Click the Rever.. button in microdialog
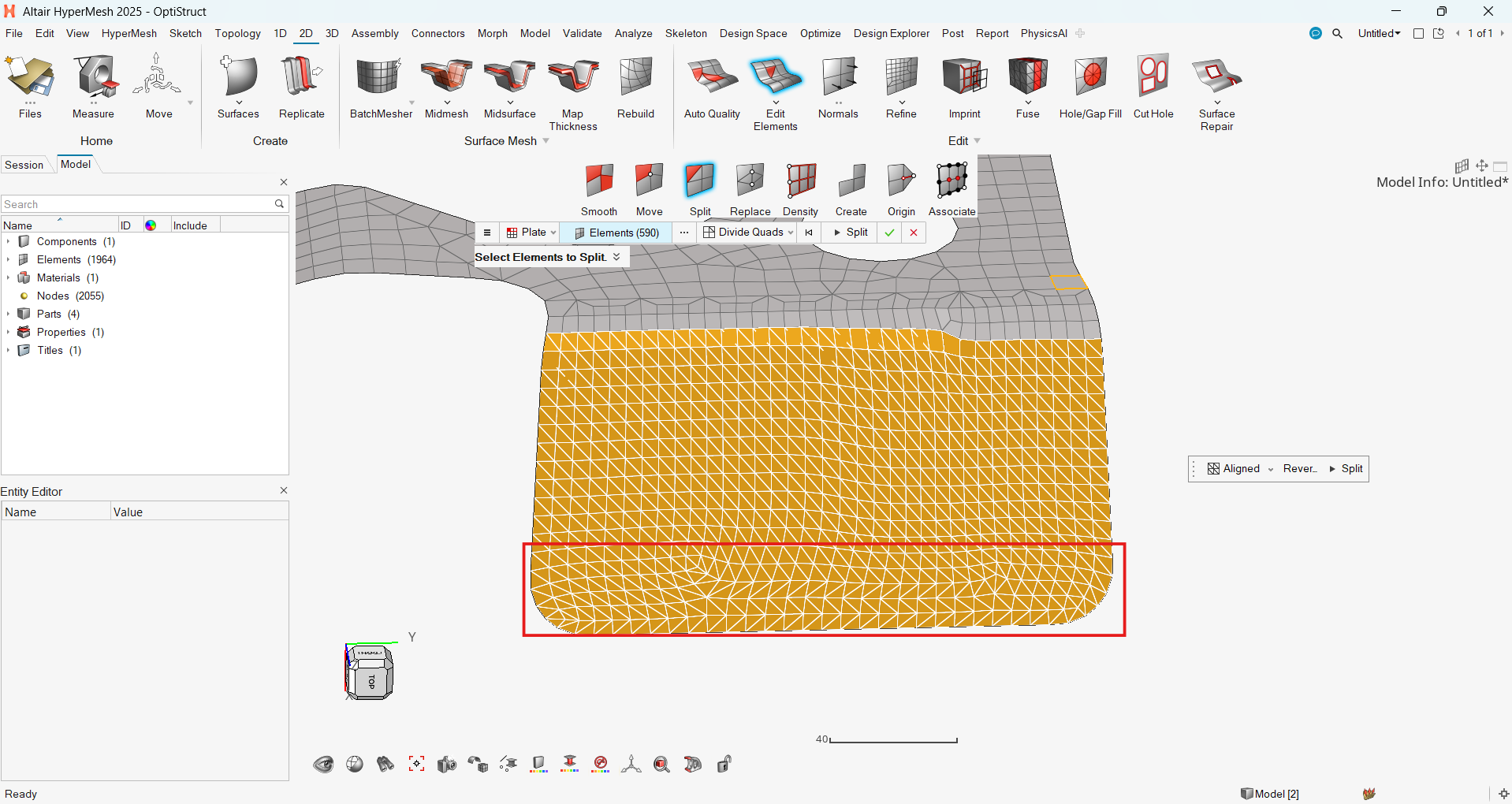The width and height of the screenshot is (1512, 804). click(x=1300, y=469)
